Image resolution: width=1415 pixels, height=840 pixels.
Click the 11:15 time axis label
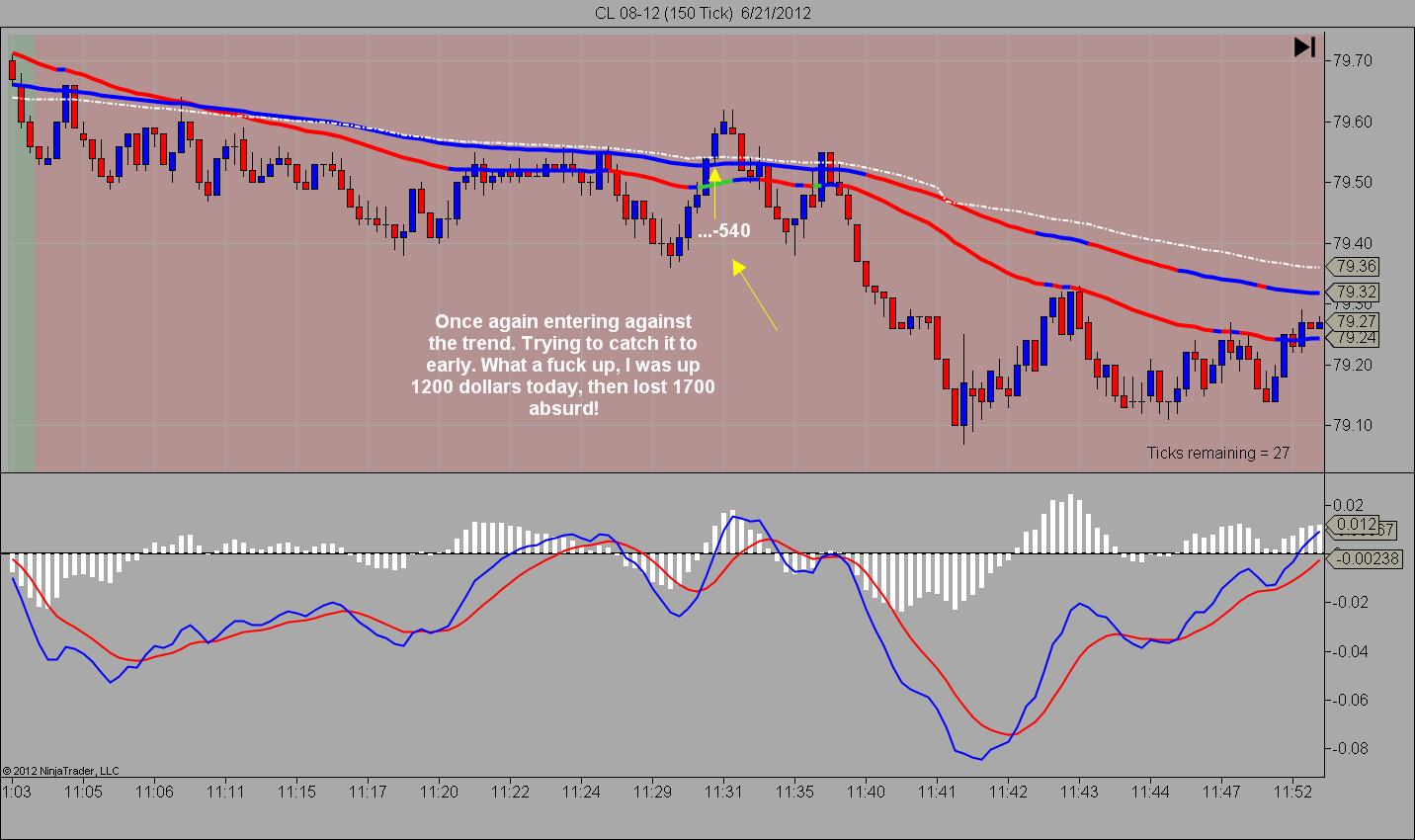(x=296, y=792)
